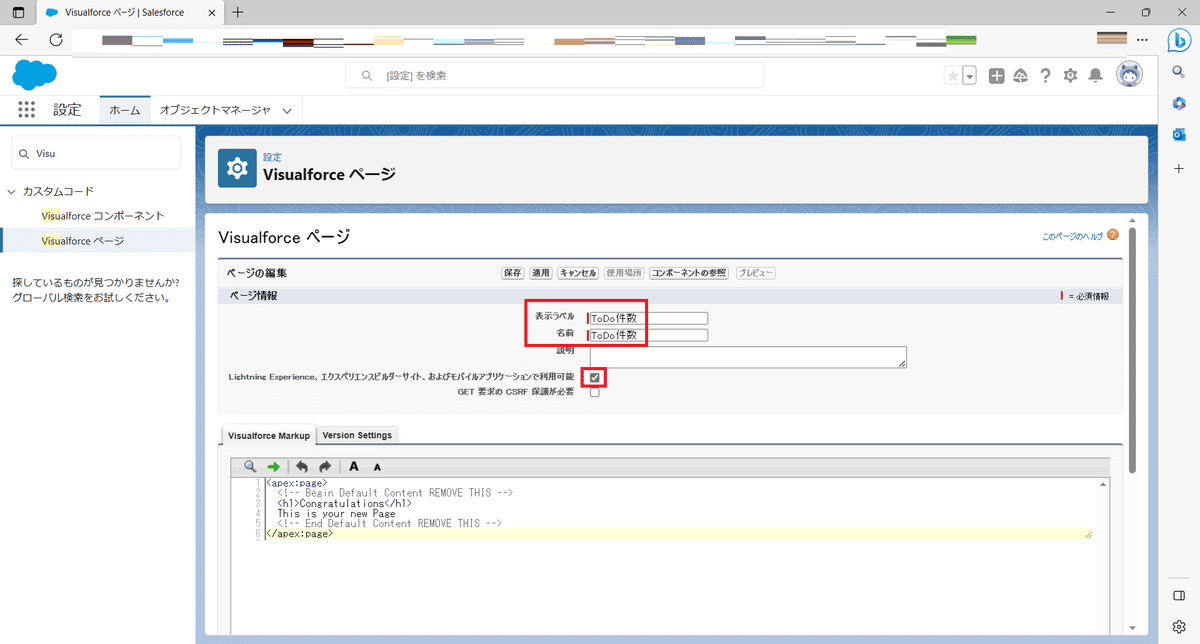Click the Congratulations code line
This screenshot has width=1200, height=644.
tap(344, 504)
